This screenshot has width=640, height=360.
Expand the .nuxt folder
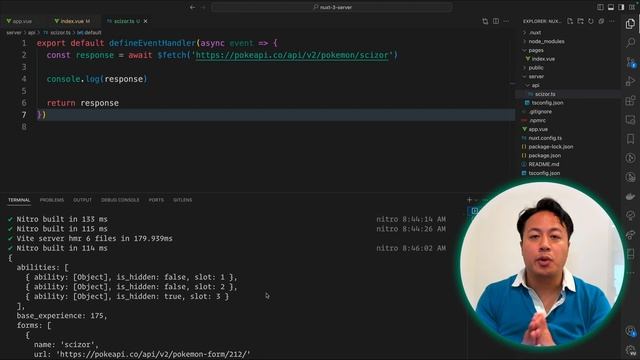(x=535, y=33)
